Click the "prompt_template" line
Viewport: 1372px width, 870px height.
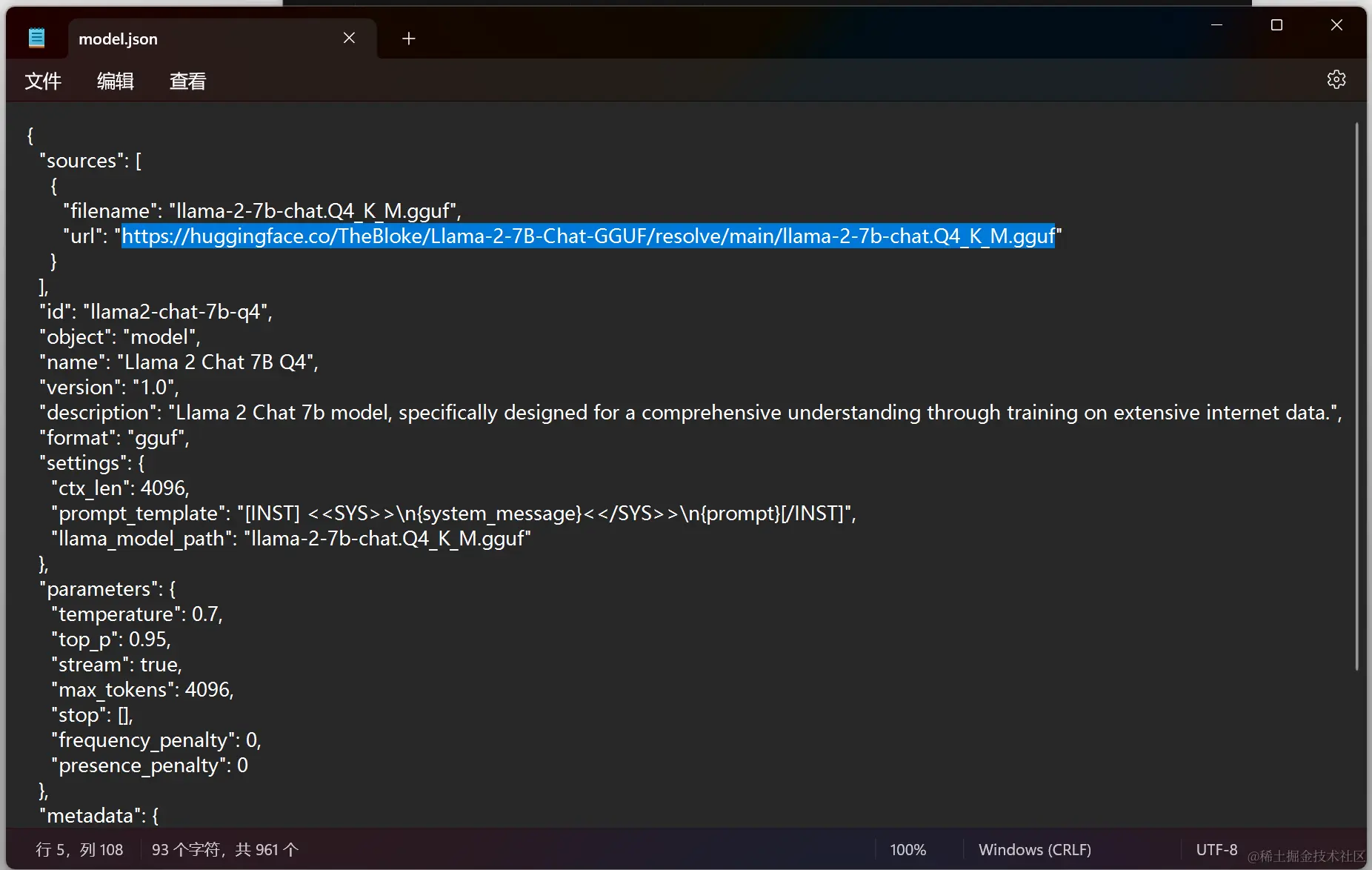[x=453, y=514]
